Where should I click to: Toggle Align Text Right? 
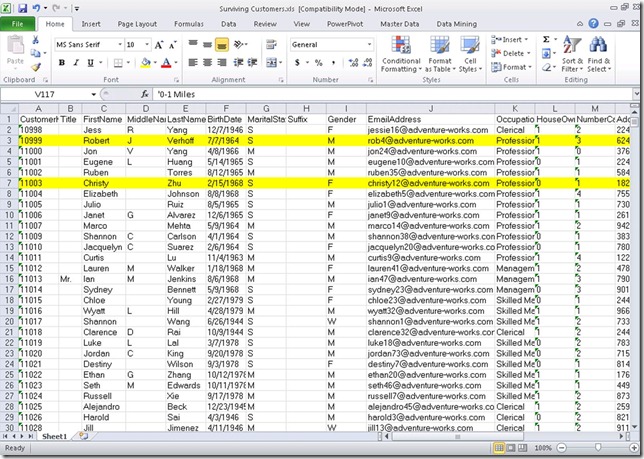pos(222,63)
